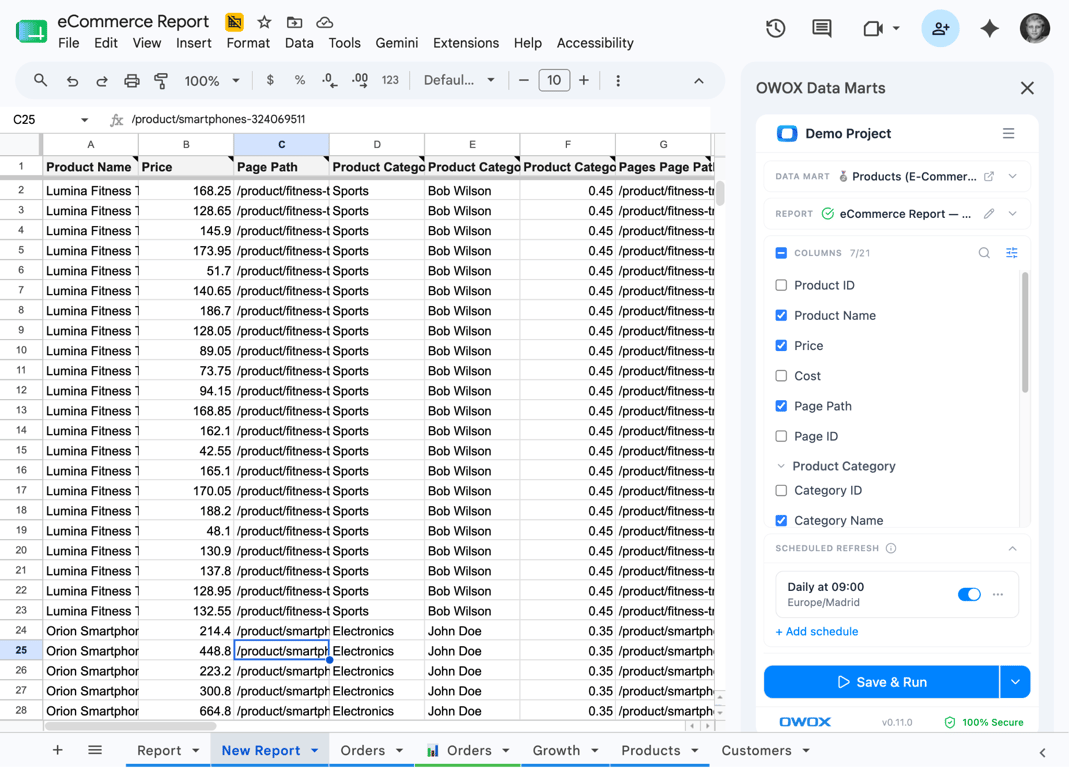
Task: Open the comments icon
Action: 822,28
